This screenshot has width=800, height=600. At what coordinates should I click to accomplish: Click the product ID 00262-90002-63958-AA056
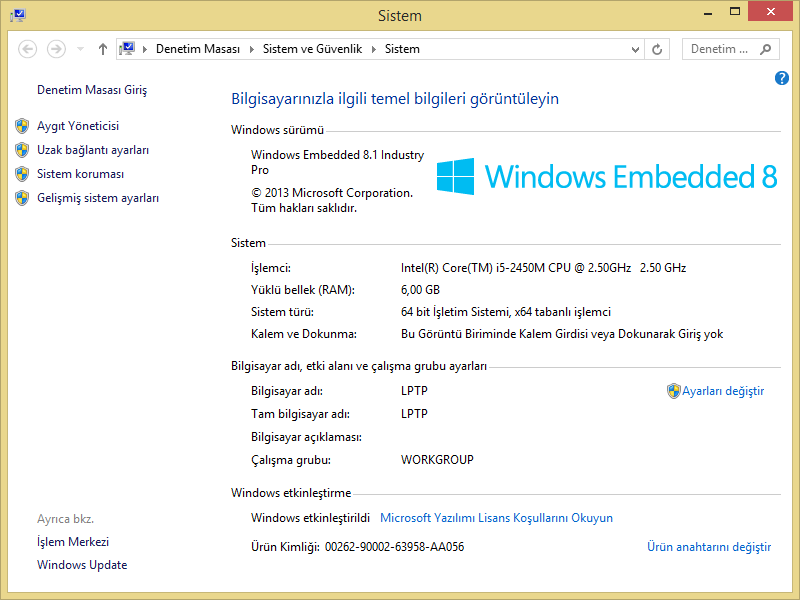coord(394,547)
